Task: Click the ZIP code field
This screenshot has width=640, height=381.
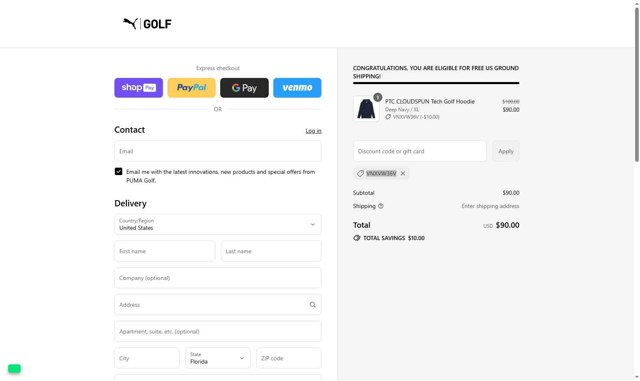Action: pos(289,358)
